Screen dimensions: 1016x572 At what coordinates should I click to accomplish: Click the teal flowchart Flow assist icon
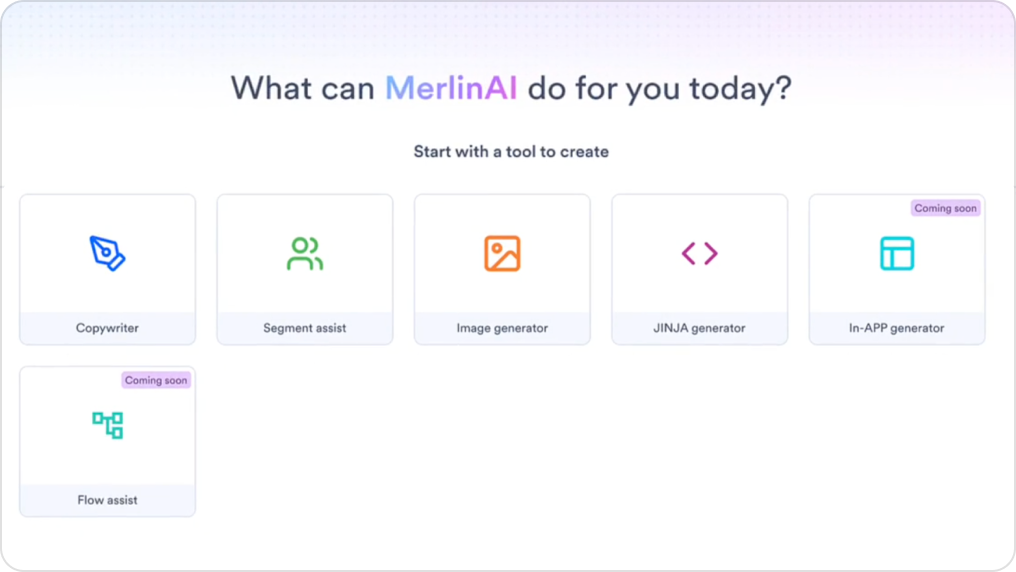point(107,425)
